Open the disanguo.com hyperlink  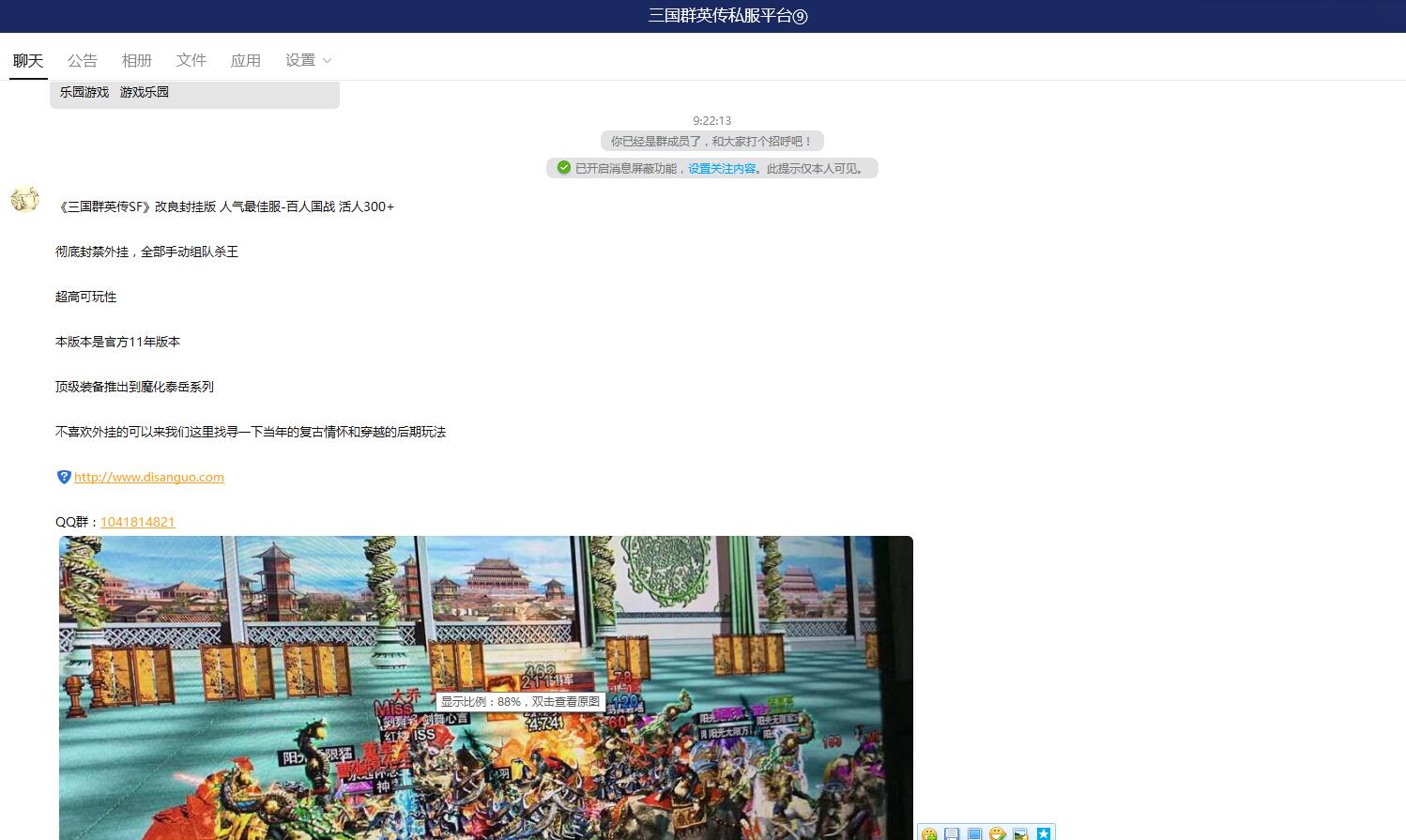click(x=149, y=477)
